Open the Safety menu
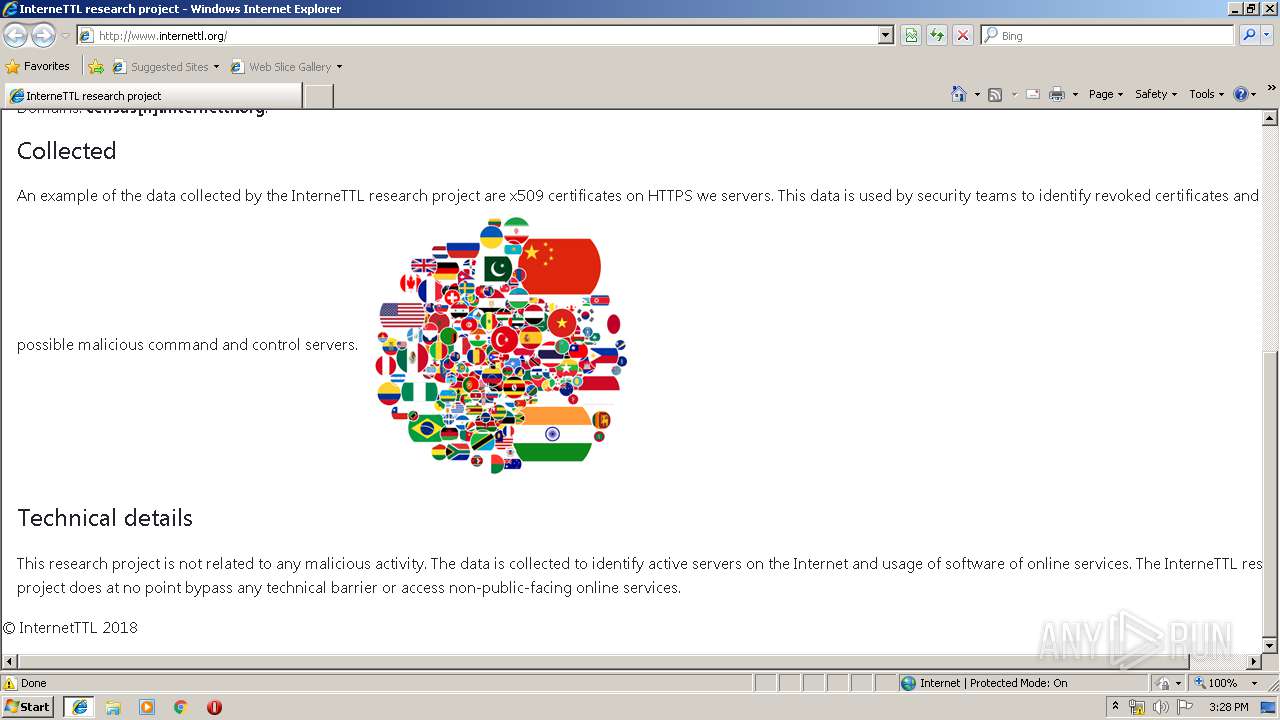Screen dimensions: 1280x720 (1156, 94)
